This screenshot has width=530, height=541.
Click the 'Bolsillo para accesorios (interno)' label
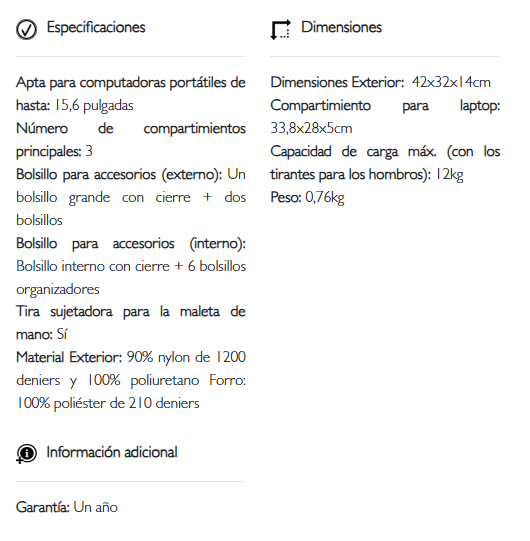click(131, 244)
